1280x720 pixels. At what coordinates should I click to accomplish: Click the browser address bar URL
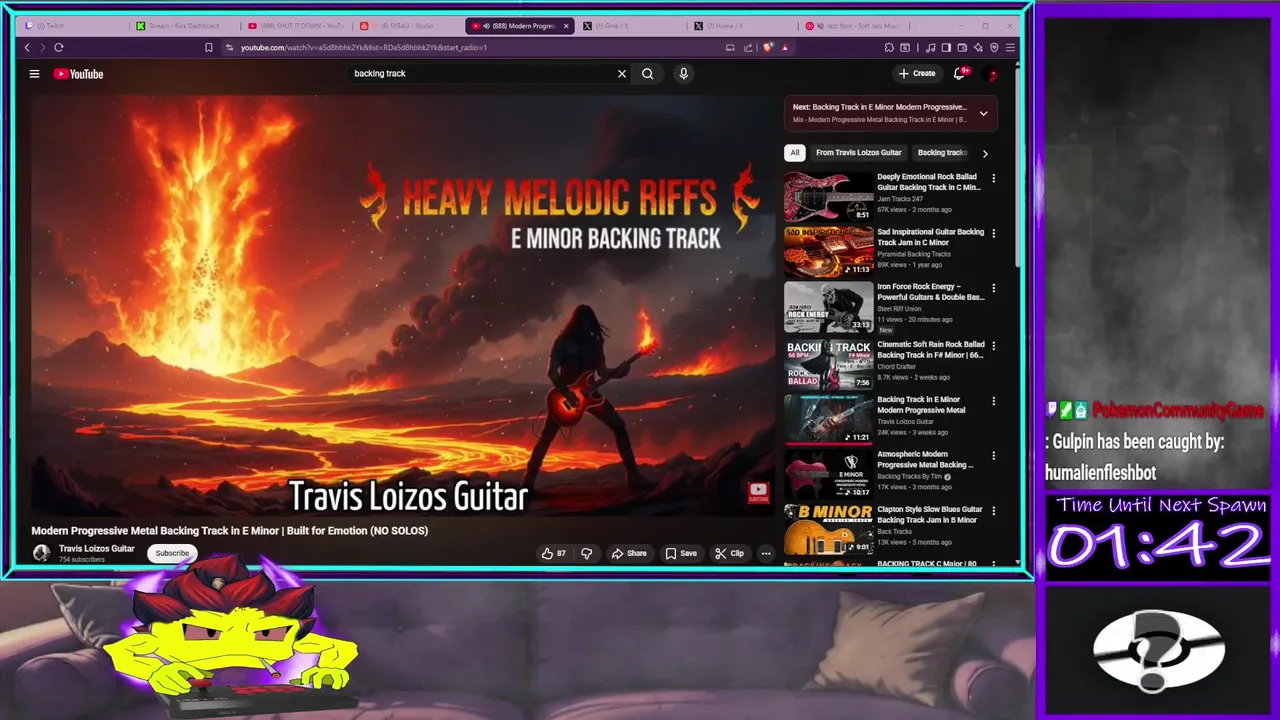pos(364,47)
